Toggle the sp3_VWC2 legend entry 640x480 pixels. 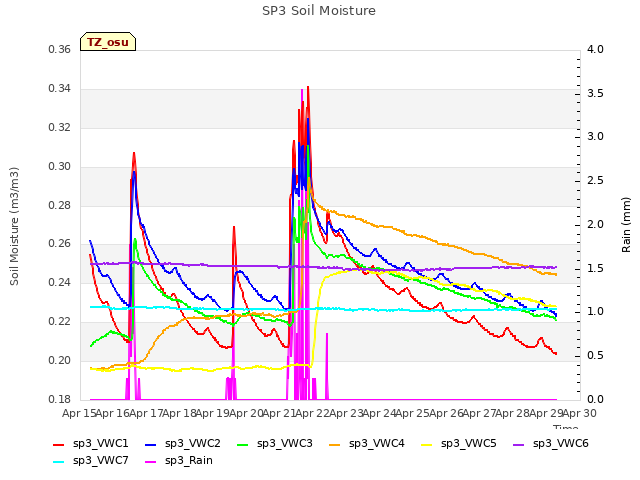[183, 444]
